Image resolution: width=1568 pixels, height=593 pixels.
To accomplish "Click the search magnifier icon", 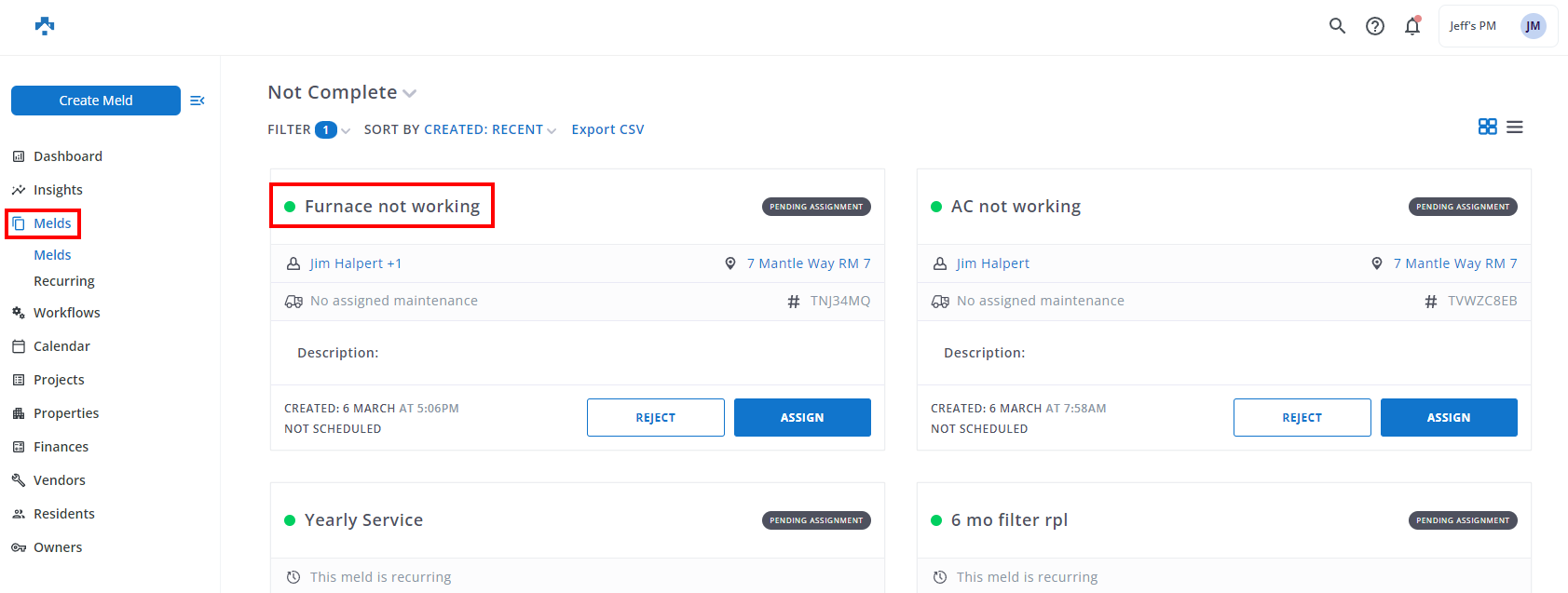I will (x=1337, y=26).
